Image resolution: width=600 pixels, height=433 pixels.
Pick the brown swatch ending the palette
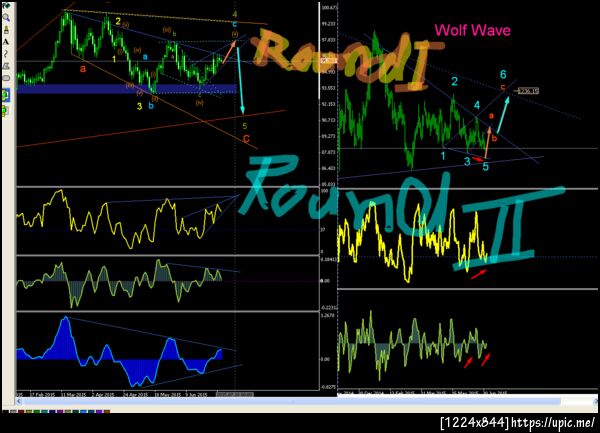(107, 412)
